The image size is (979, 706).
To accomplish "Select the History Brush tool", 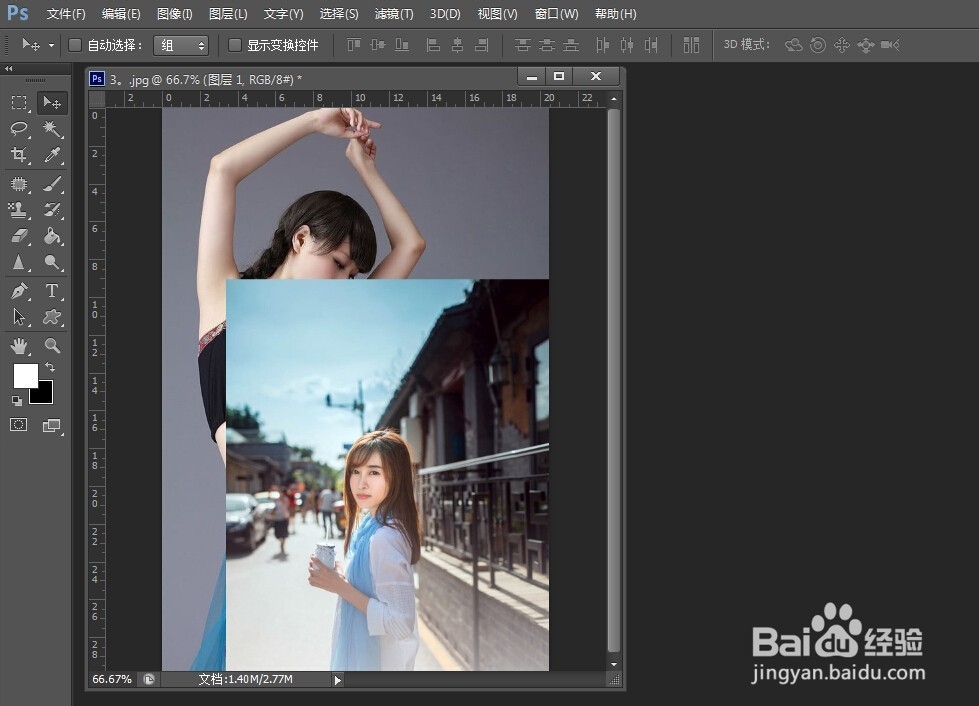I will (x=52, y=210).
